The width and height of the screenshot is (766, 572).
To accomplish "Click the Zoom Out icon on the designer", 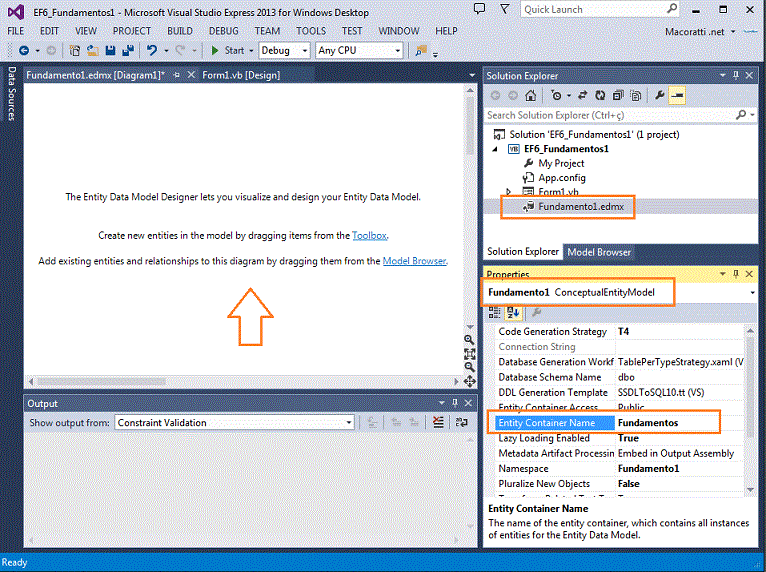I will pos(469,367).
